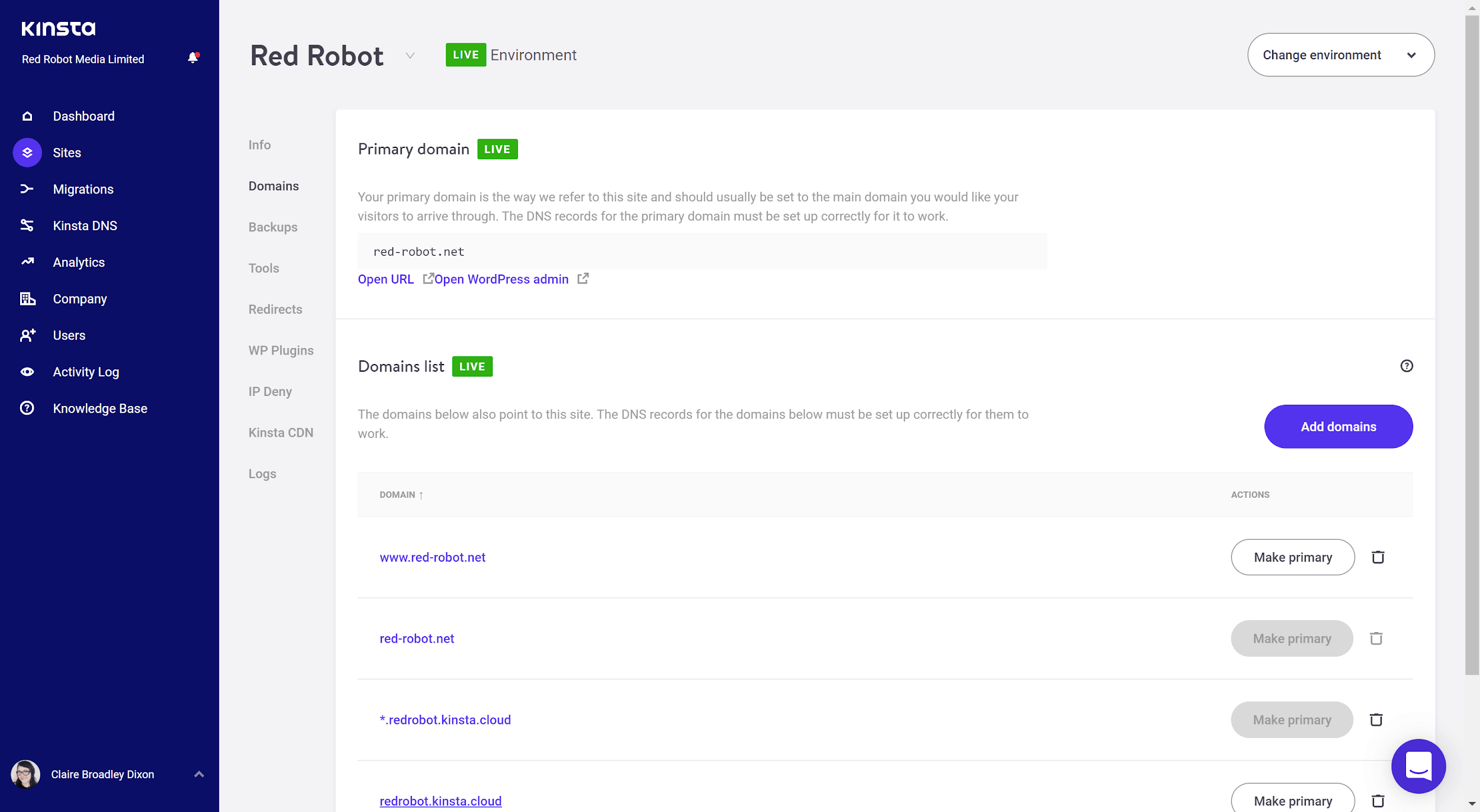
Task: Open Domains list help icon
Action: point(1407,366)
